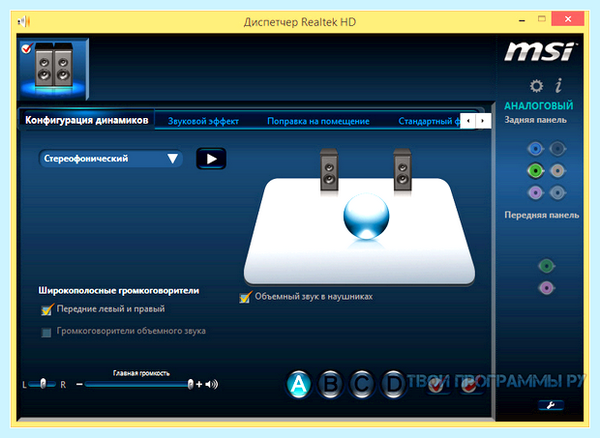
Task: Click the pink rear panel jack
Action: [536, 192]
